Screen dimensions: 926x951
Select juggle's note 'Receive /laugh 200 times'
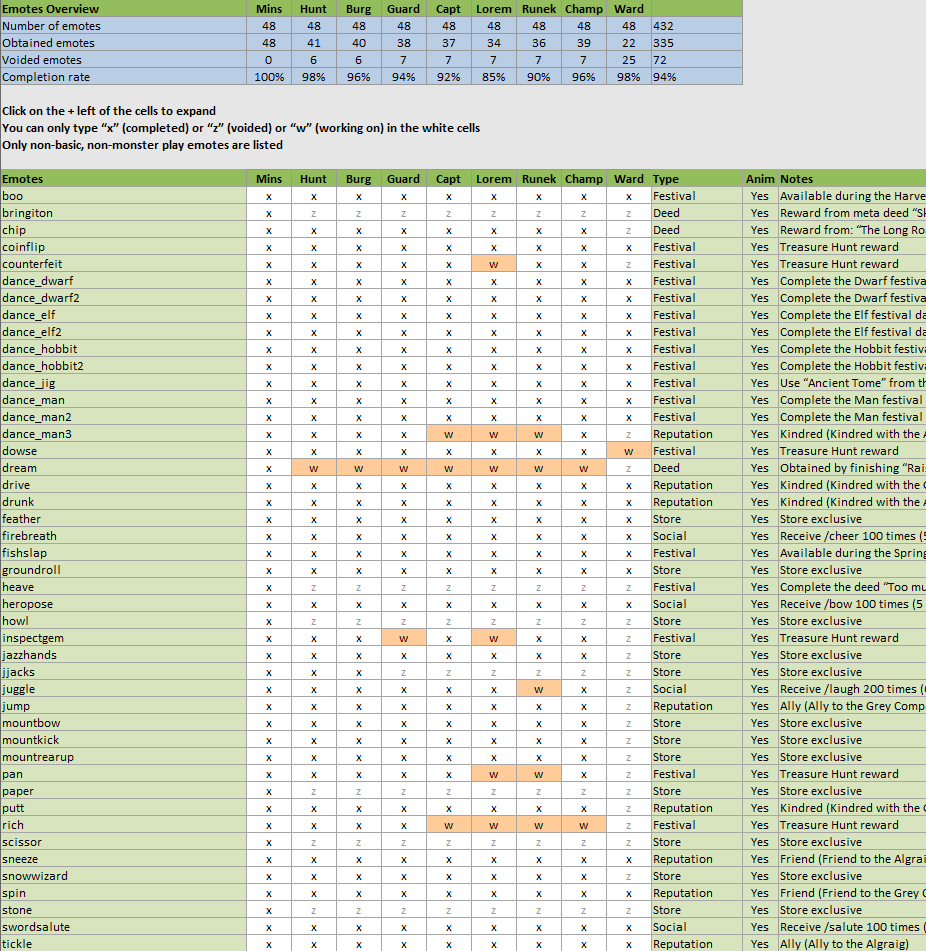coord(852,688)
